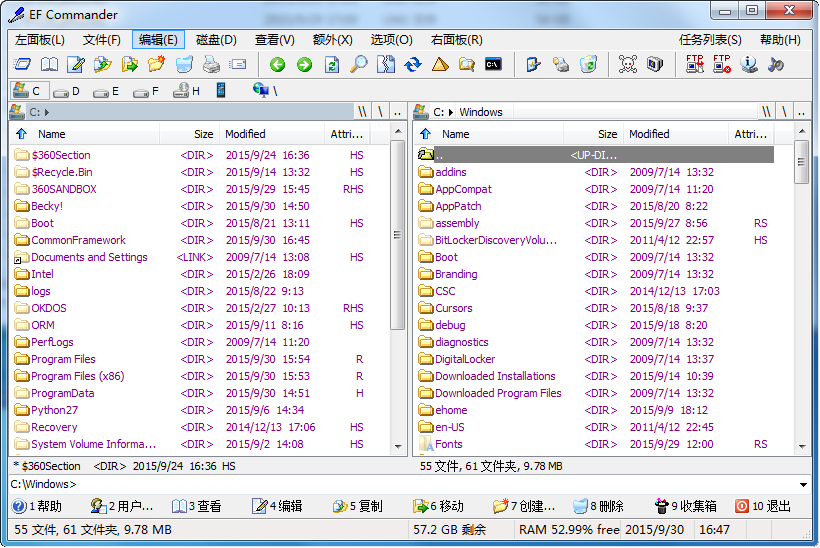Click the 8 删除 function button
The height and width of the screenshot is (548, 820).
tap(599, 506)
